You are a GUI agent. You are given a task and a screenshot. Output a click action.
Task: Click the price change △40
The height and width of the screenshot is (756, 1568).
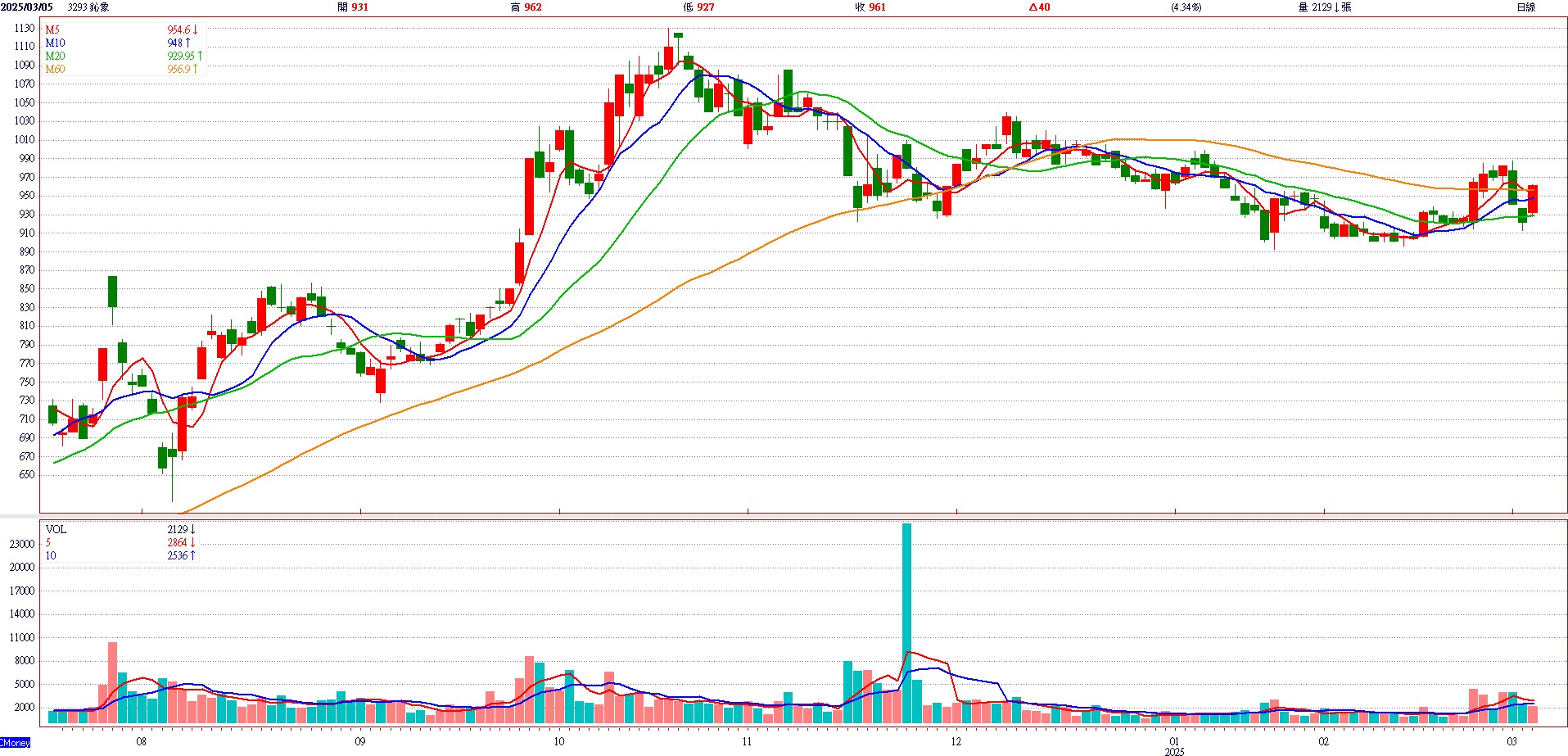[x=1040, y=7]
